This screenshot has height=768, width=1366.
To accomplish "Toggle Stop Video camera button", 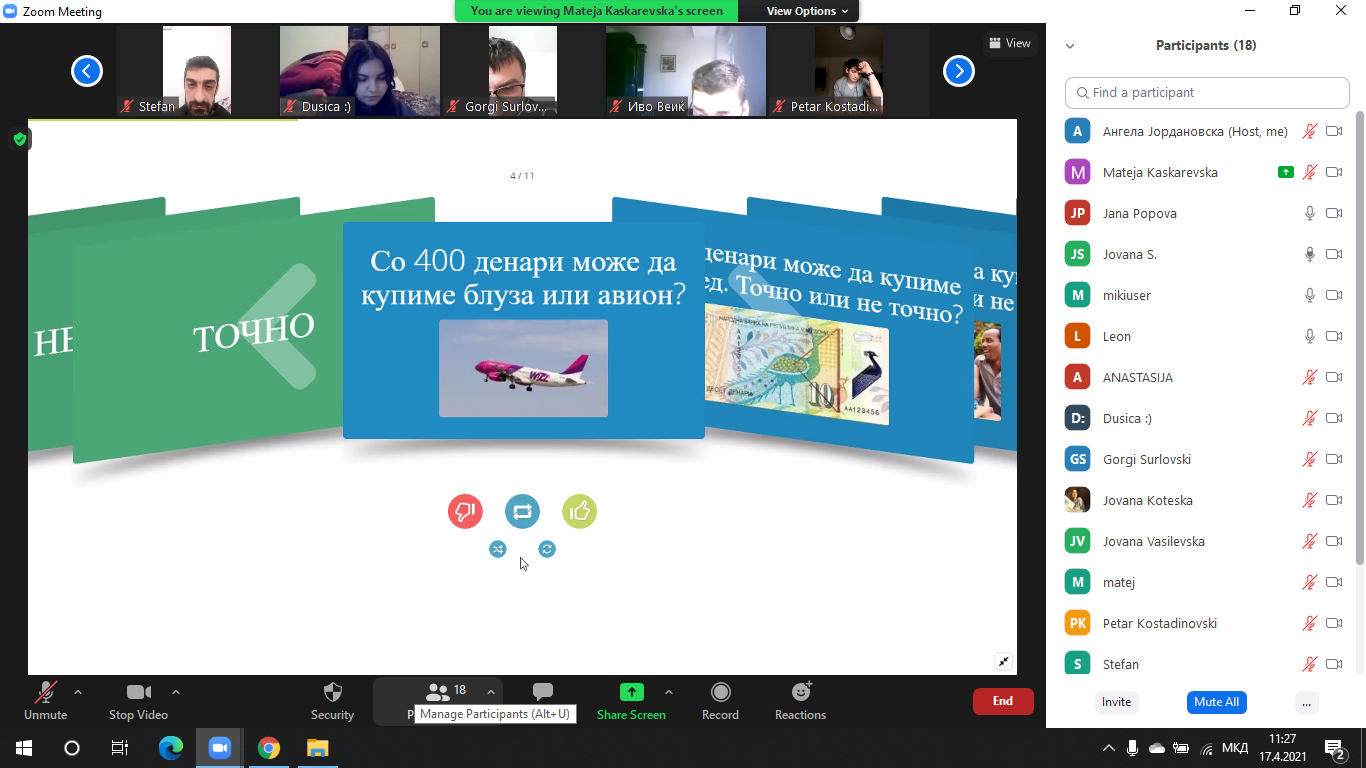I will click(138, 693).
